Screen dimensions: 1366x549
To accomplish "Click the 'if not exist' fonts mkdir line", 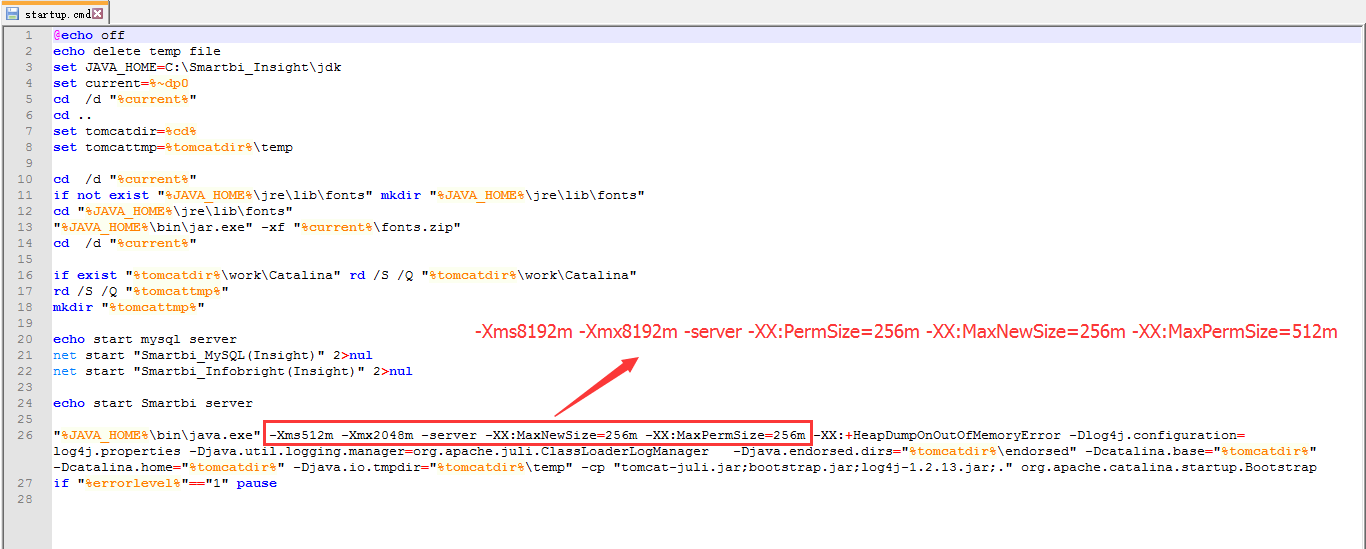I will [349, 195].
